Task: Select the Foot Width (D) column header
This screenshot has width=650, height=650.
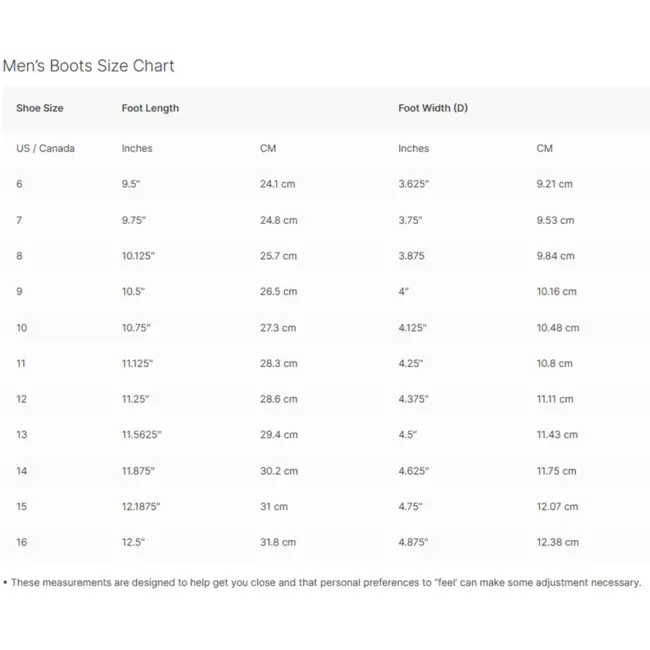Action: tap(432, 108)
